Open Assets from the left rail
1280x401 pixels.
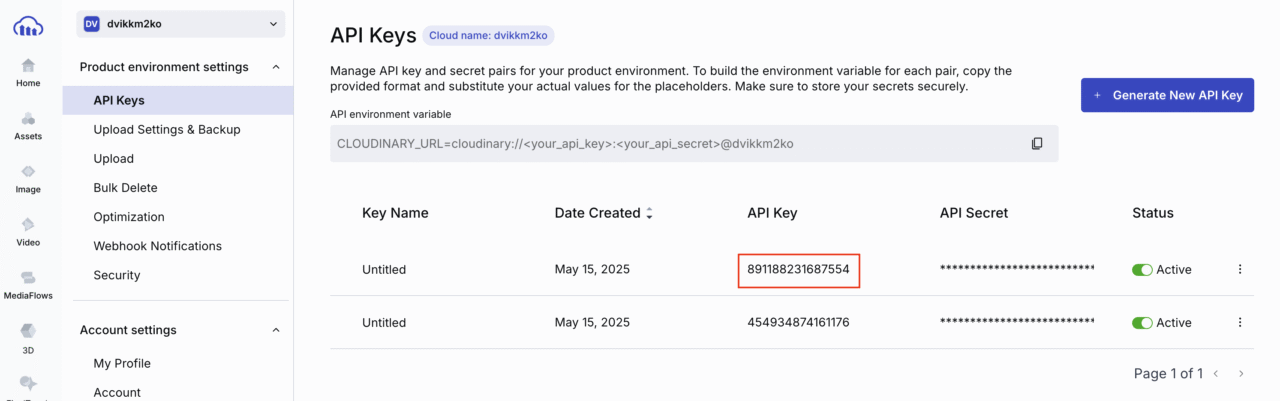coord(28,126)
